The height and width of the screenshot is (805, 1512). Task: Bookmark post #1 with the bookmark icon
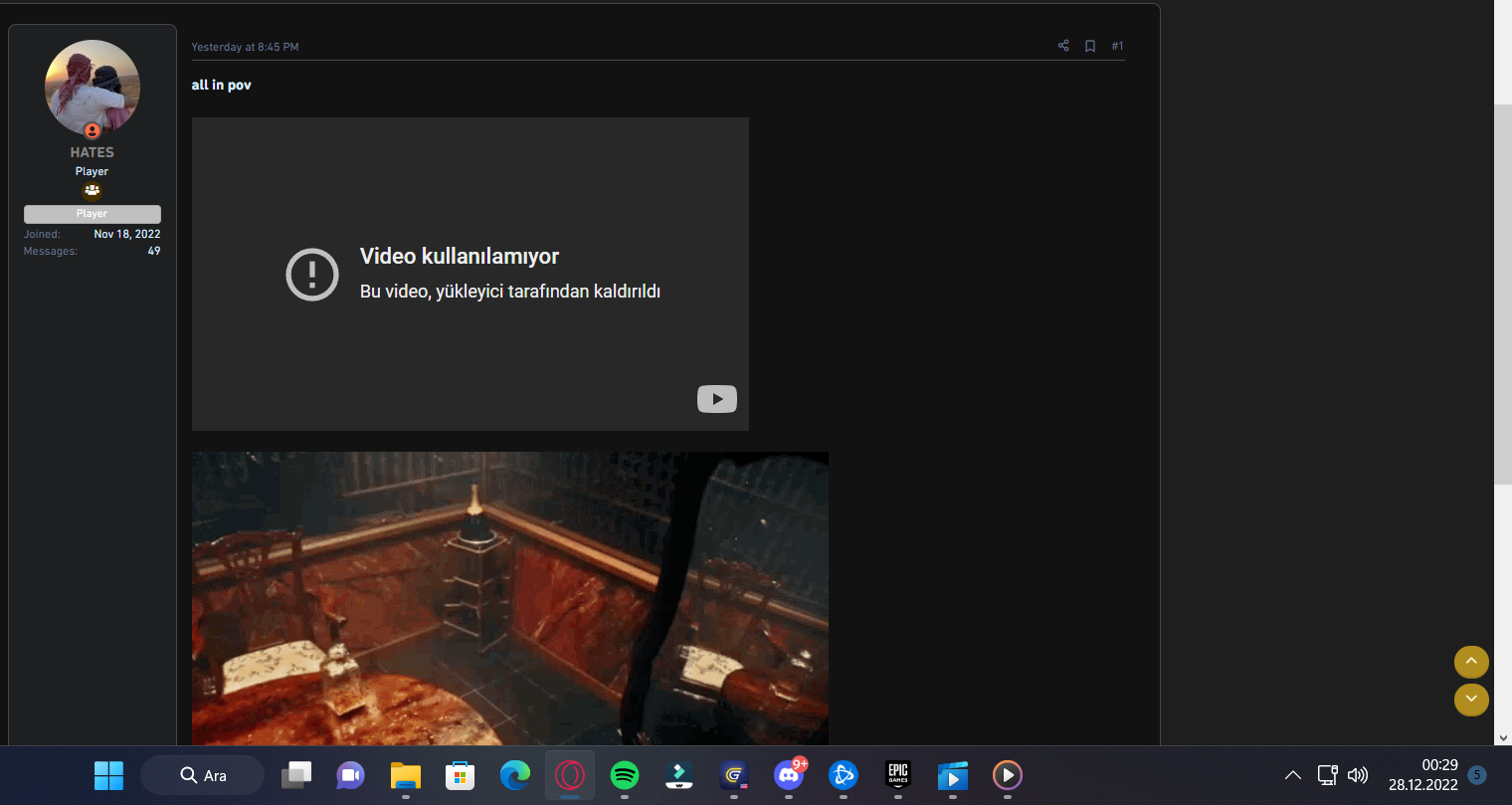[x=1090, y=46]
